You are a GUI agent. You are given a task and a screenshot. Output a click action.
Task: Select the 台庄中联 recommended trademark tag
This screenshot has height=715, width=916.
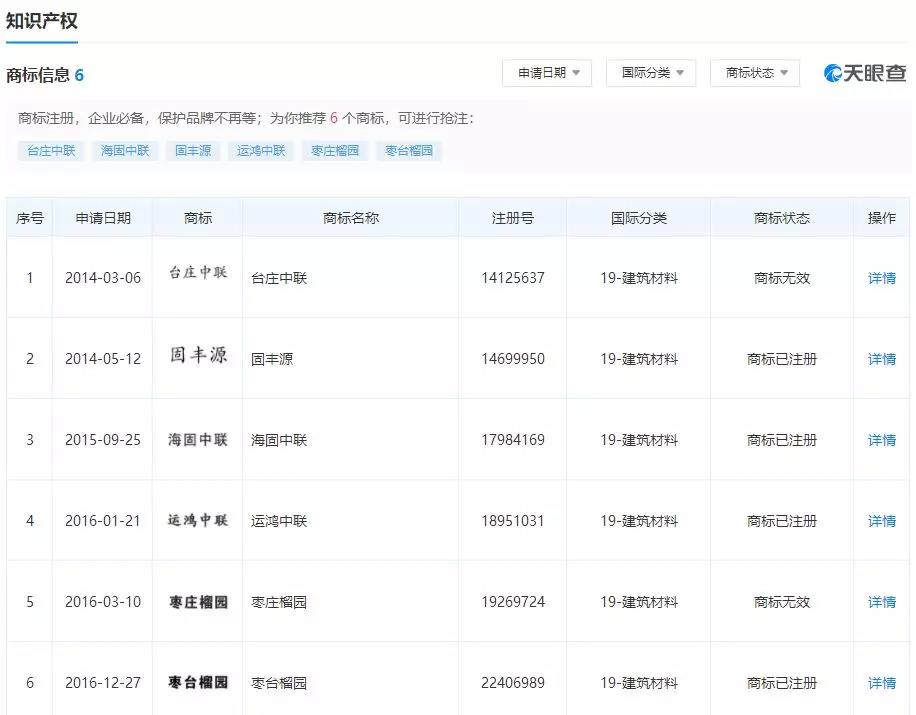pos(51,151)
